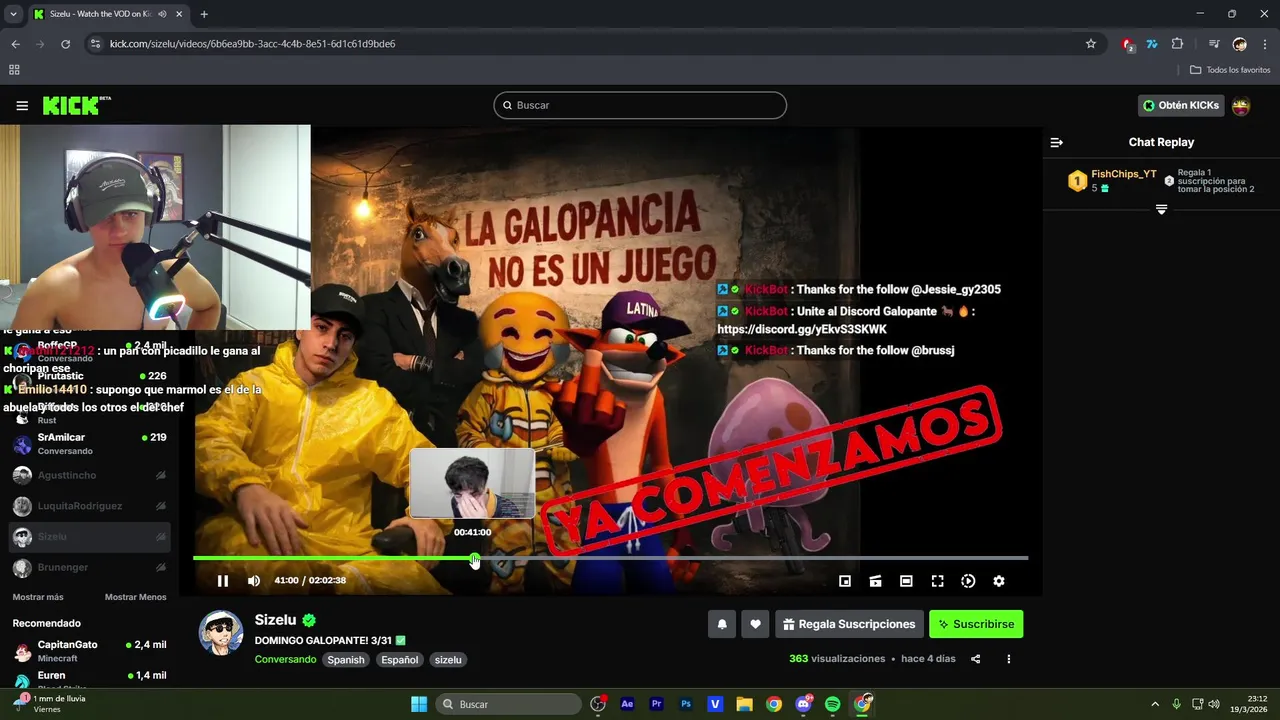
Task: Follow Sizelu with heart button
Action: point(755,624)
